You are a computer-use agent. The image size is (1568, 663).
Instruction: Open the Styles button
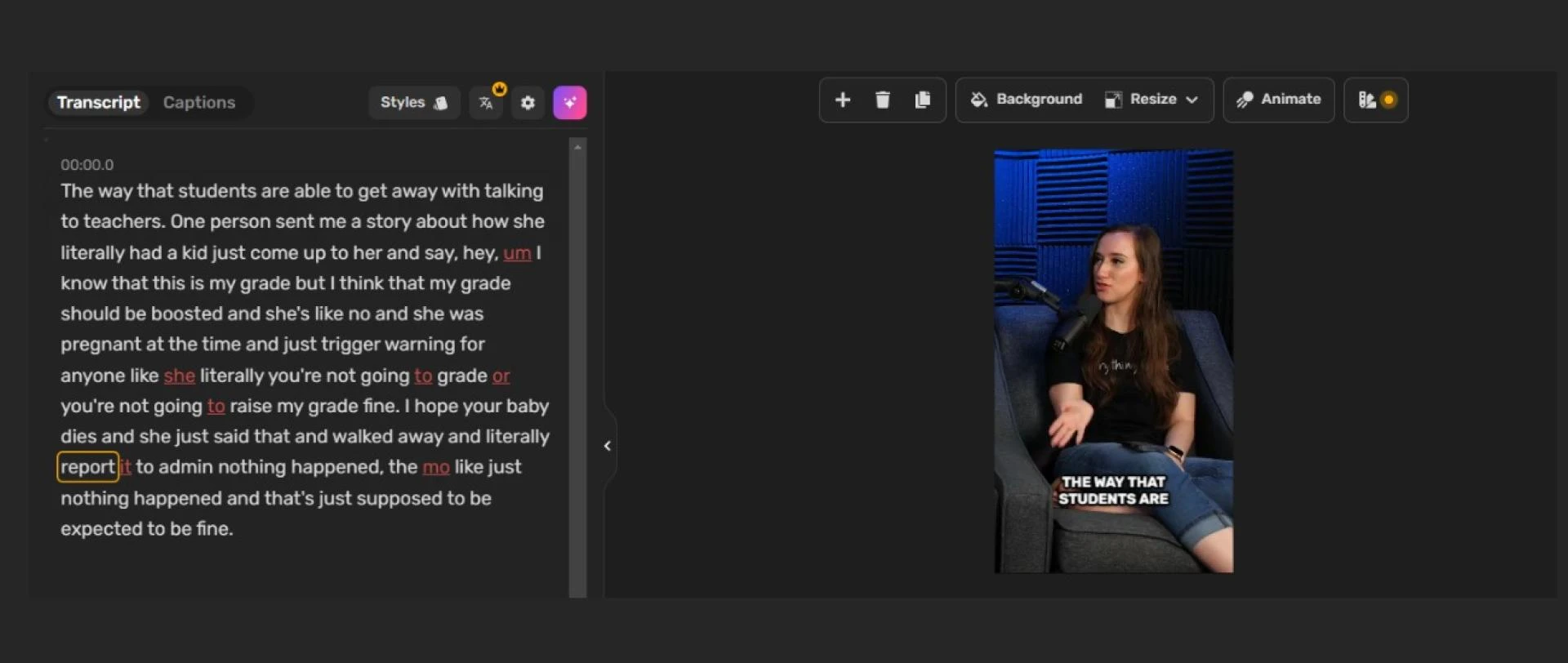click(414, 103)
